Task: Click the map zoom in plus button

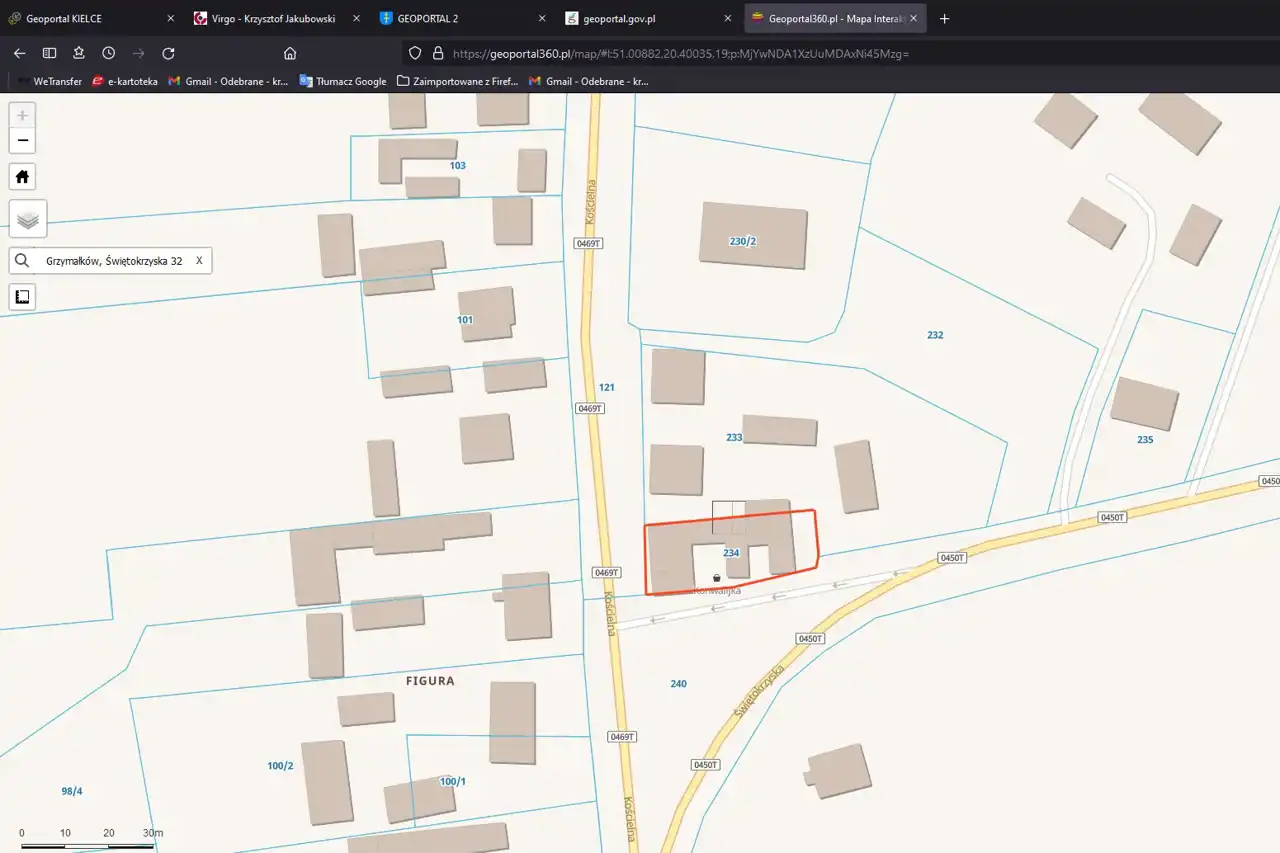Action: [x=22, y=115]
